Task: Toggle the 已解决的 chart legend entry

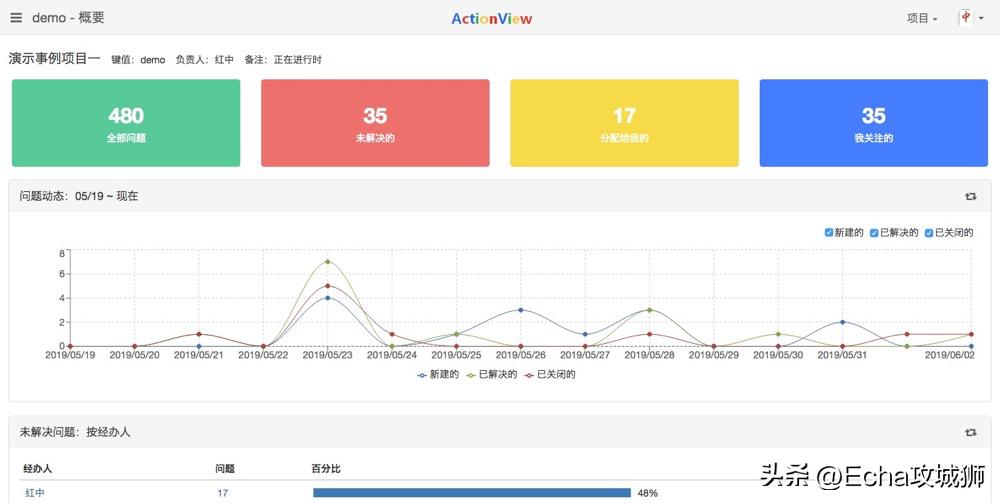Action: (492, 375)
